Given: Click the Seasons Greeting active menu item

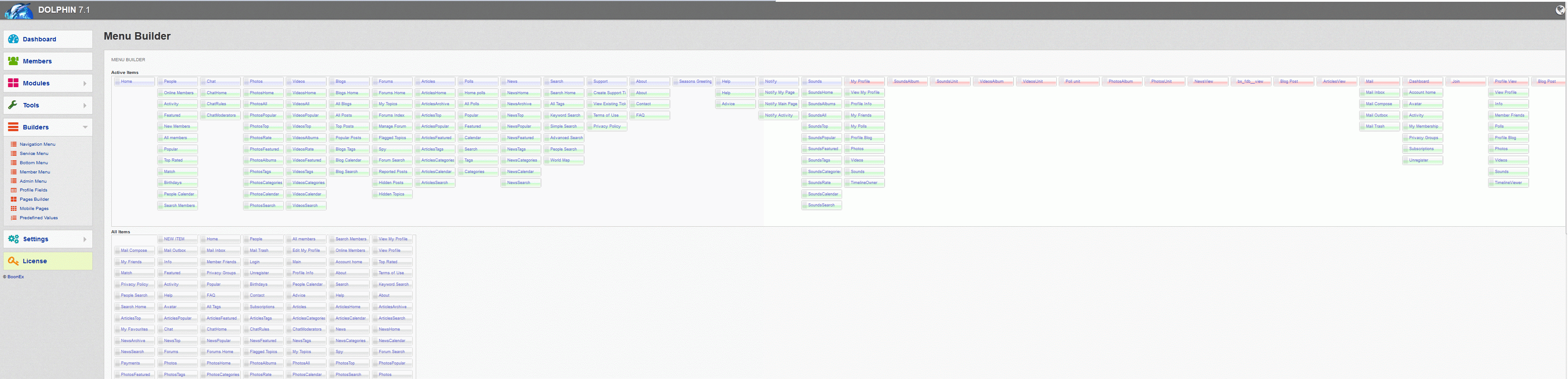Looking at the screenshot, I should click(695, 81).
